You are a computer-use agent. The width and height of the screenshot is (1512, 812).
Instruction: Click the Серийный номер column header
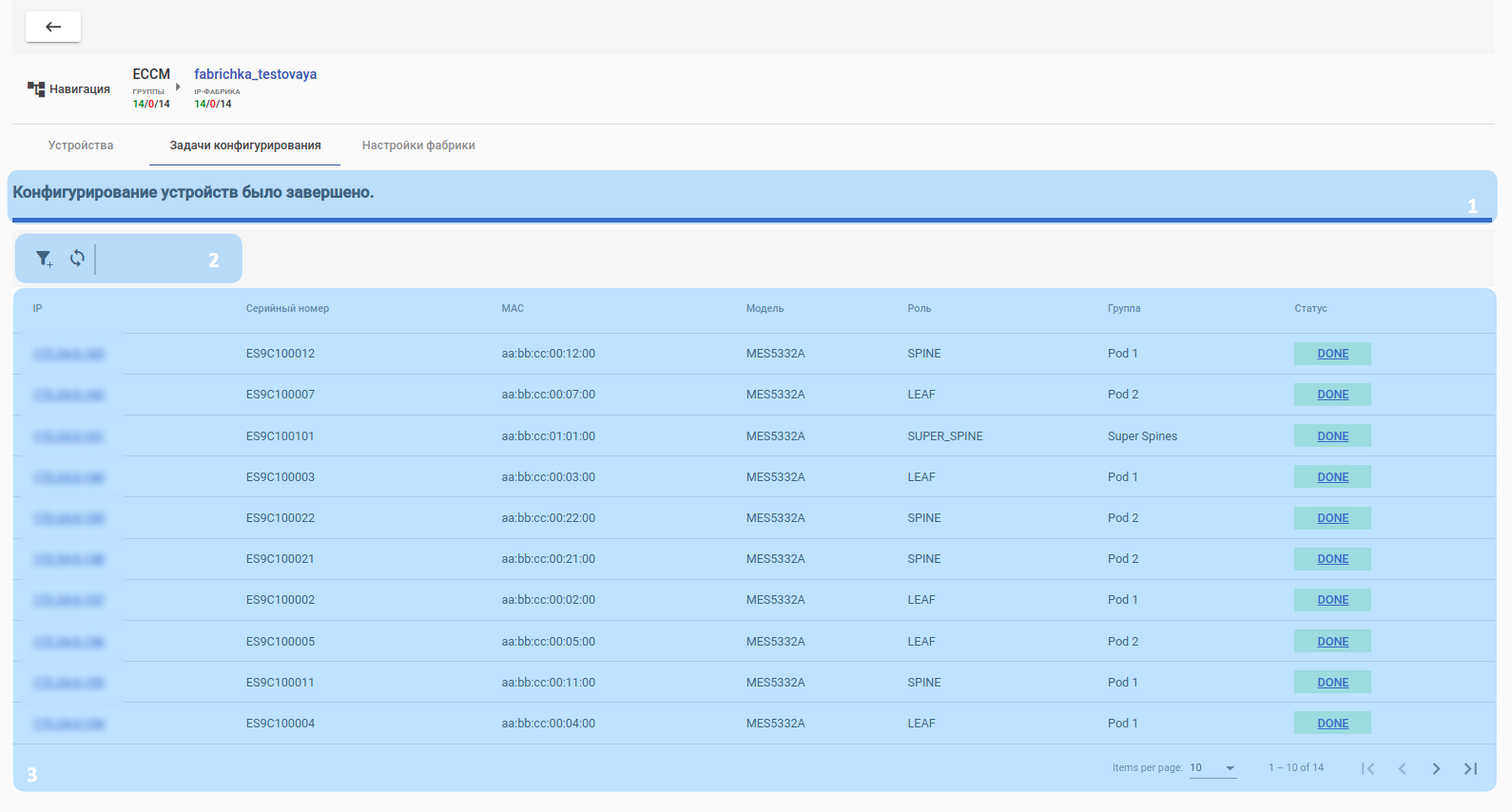tap(287, 308)
